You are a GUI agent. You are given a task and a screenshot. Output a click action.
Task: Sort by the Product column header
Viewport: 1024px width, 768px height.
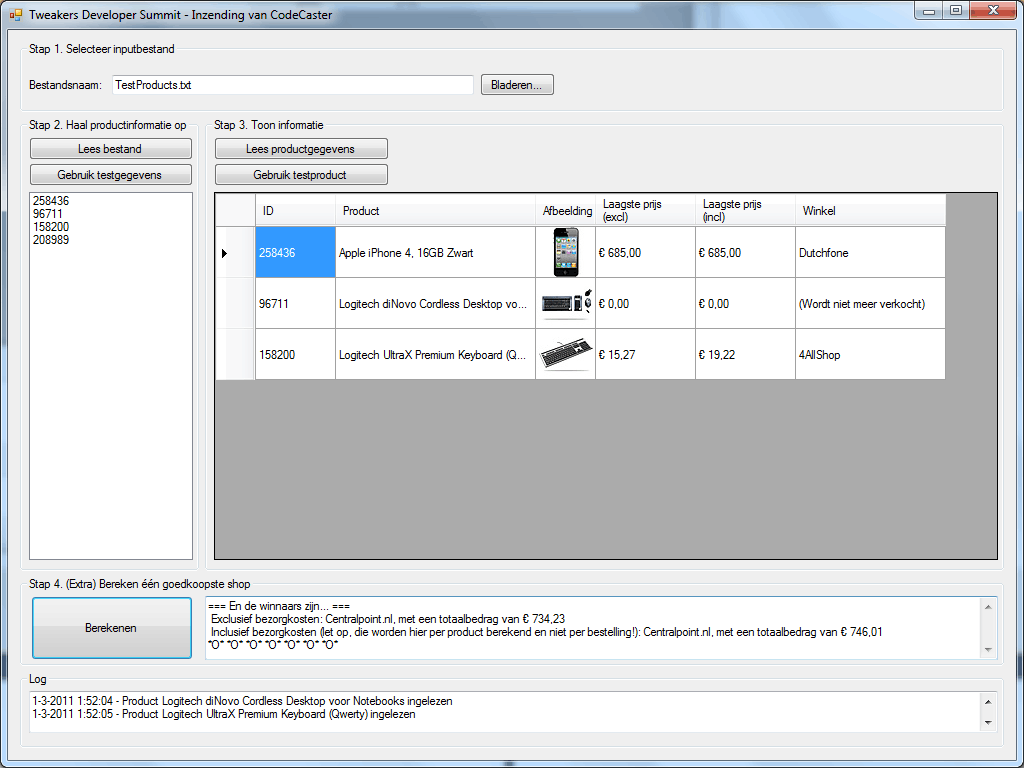435,210
